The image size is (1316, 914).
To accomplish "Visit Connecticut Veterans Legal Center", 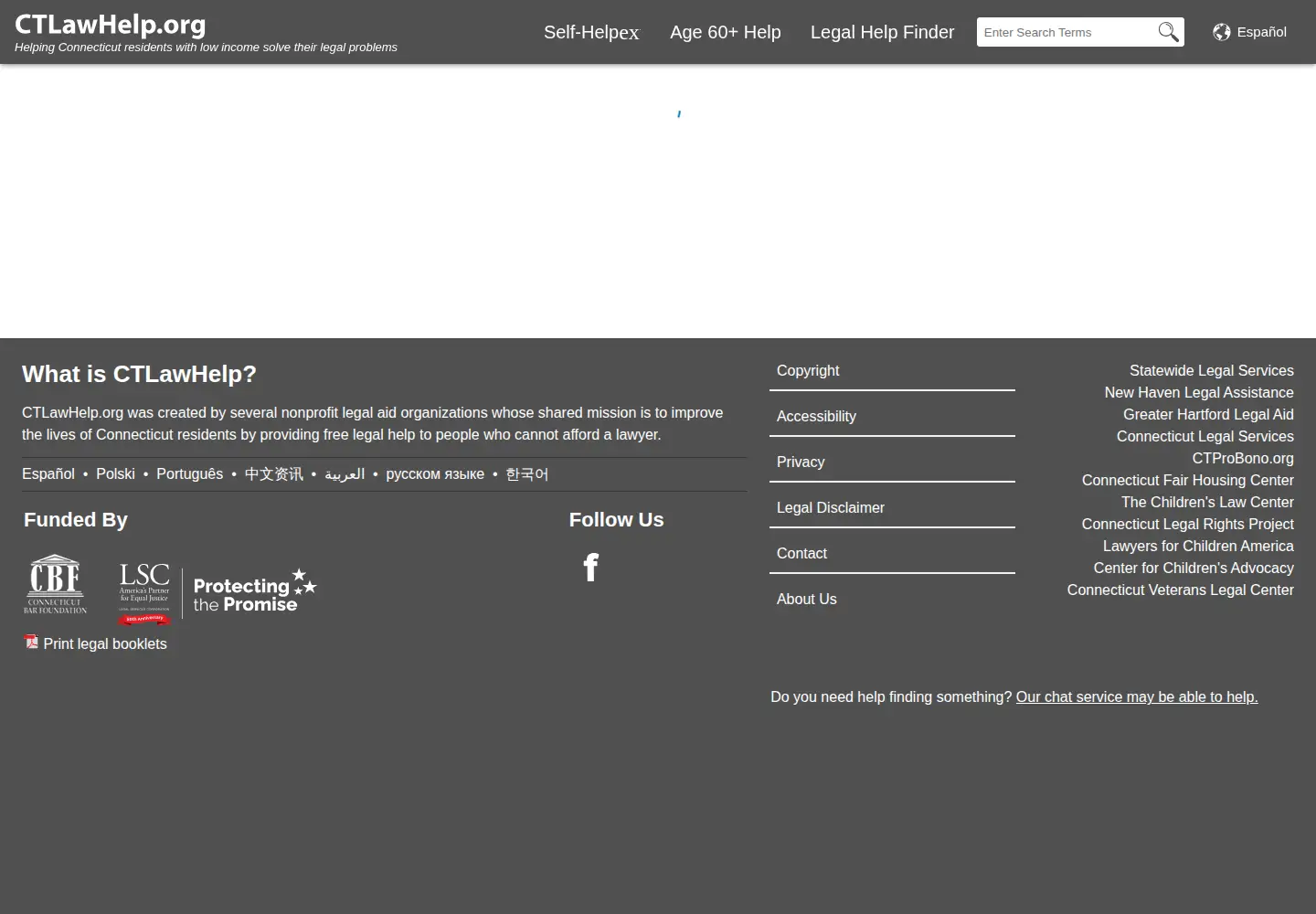I will 1181,590.
